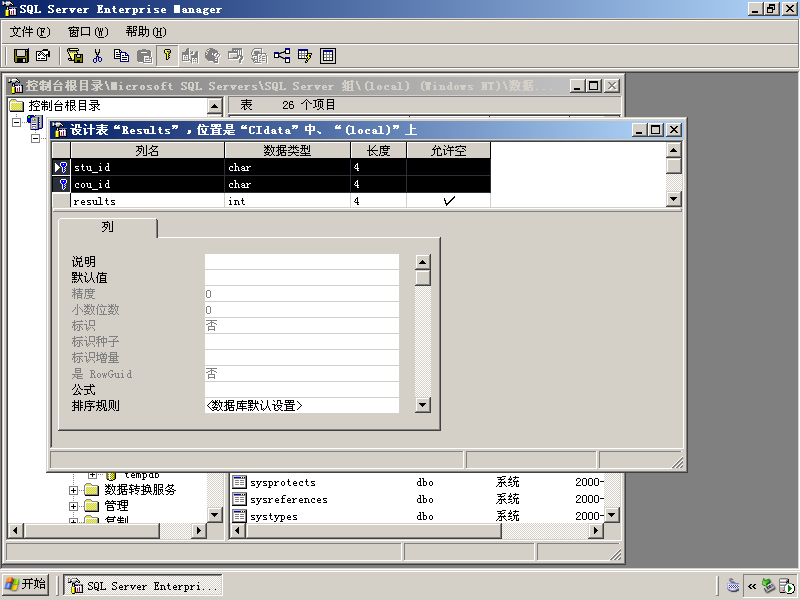Click the Save floppy disk icon
The height and width of the screenshot is (600, 800).
21,56
